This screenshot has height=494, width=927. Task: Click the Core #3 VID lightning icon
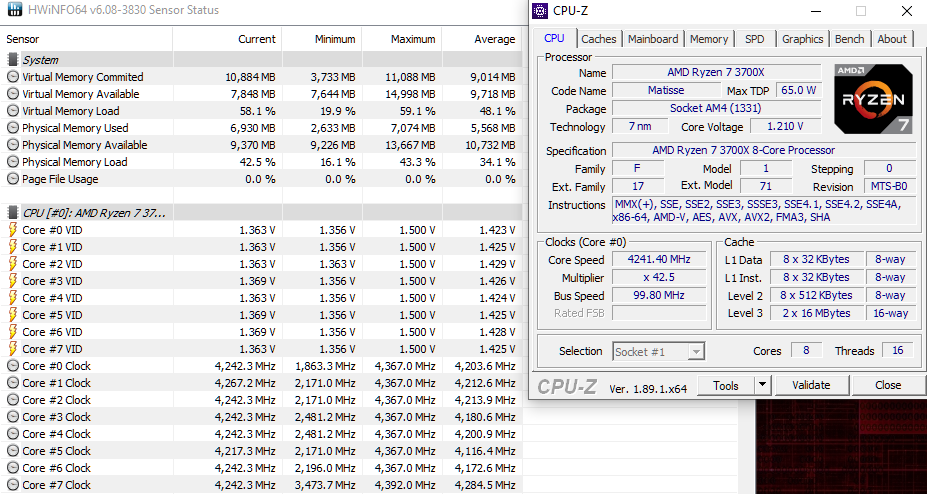pyautogui.click(x=12, y=281)
